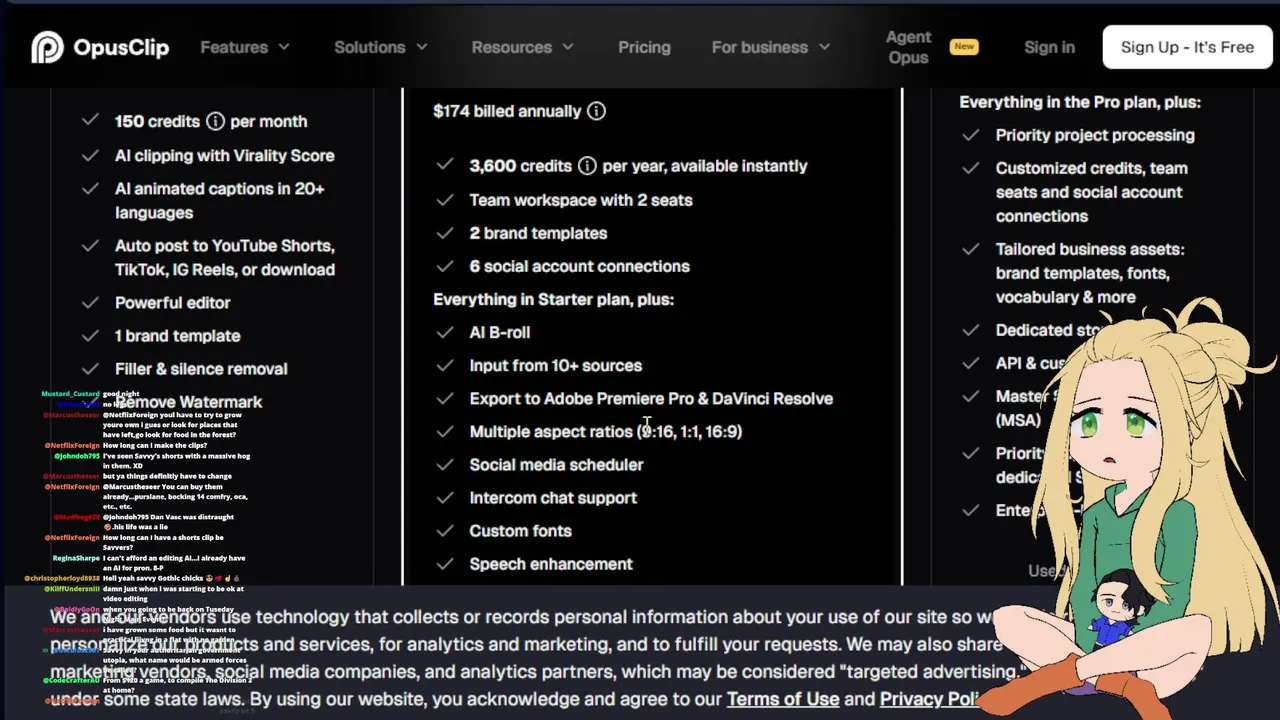The image size is (1280, 720).
Task: Expand the Resources menu chevron
Action: (x=568, y=47)
